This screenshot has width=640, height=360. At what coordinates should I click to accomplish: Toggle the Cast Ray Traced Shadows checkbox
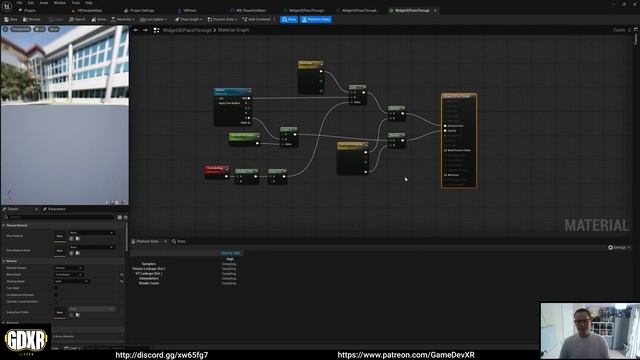[x=56, y=302]
